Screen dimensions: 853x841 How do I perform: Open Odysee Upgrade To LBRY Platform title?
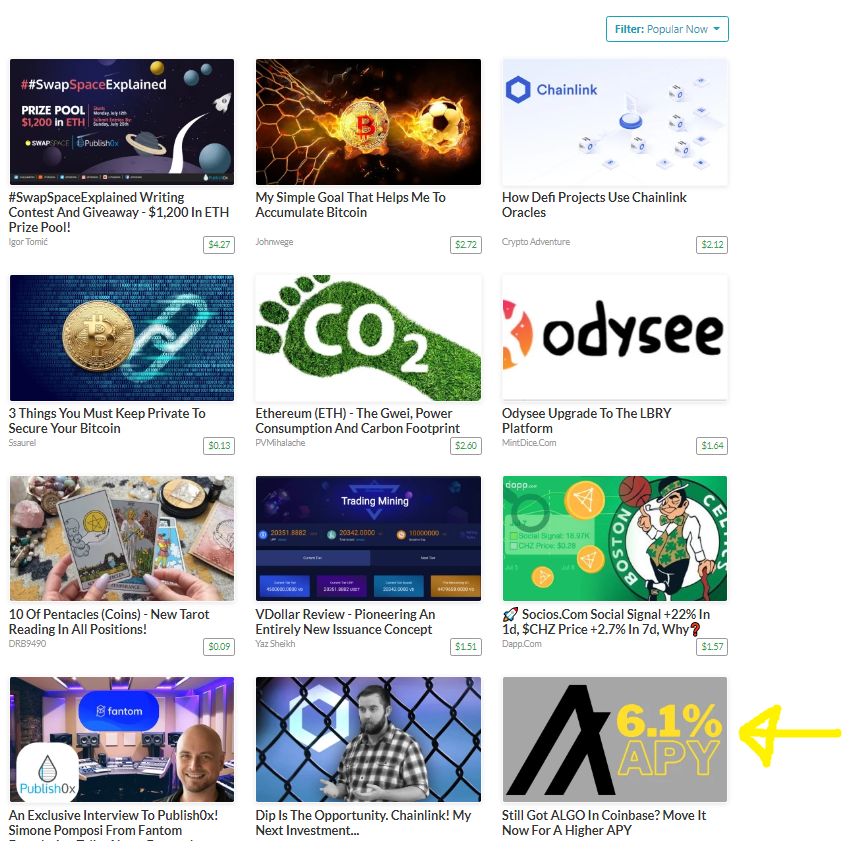pyautogui.click(x=586, y=420)
